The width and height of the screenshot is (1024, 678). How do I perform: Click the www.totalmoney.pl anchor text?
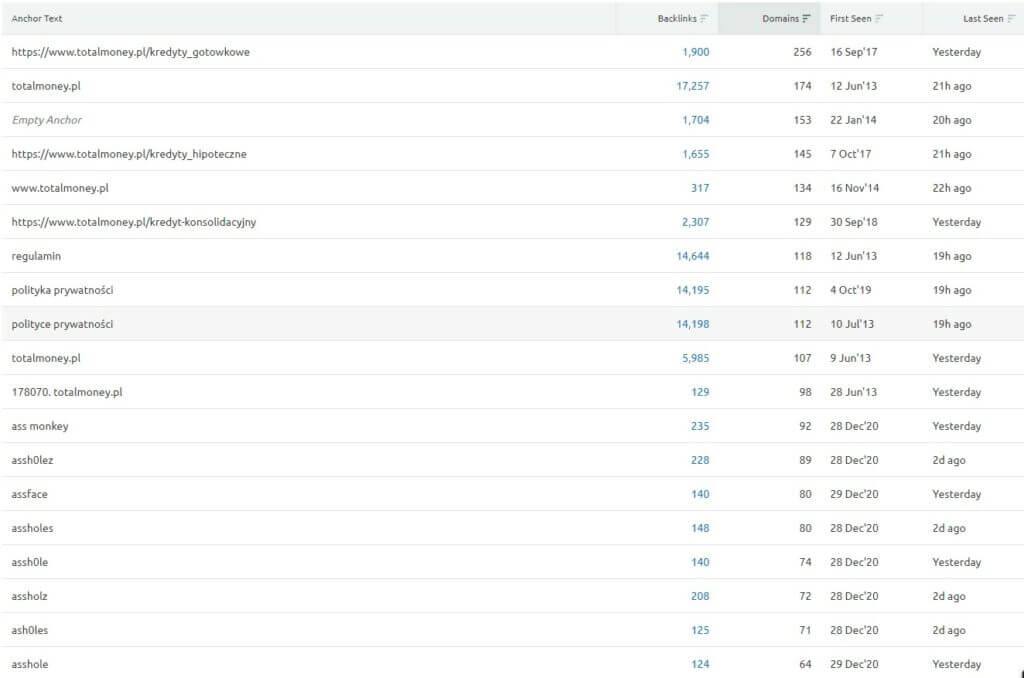click(60, 188)
